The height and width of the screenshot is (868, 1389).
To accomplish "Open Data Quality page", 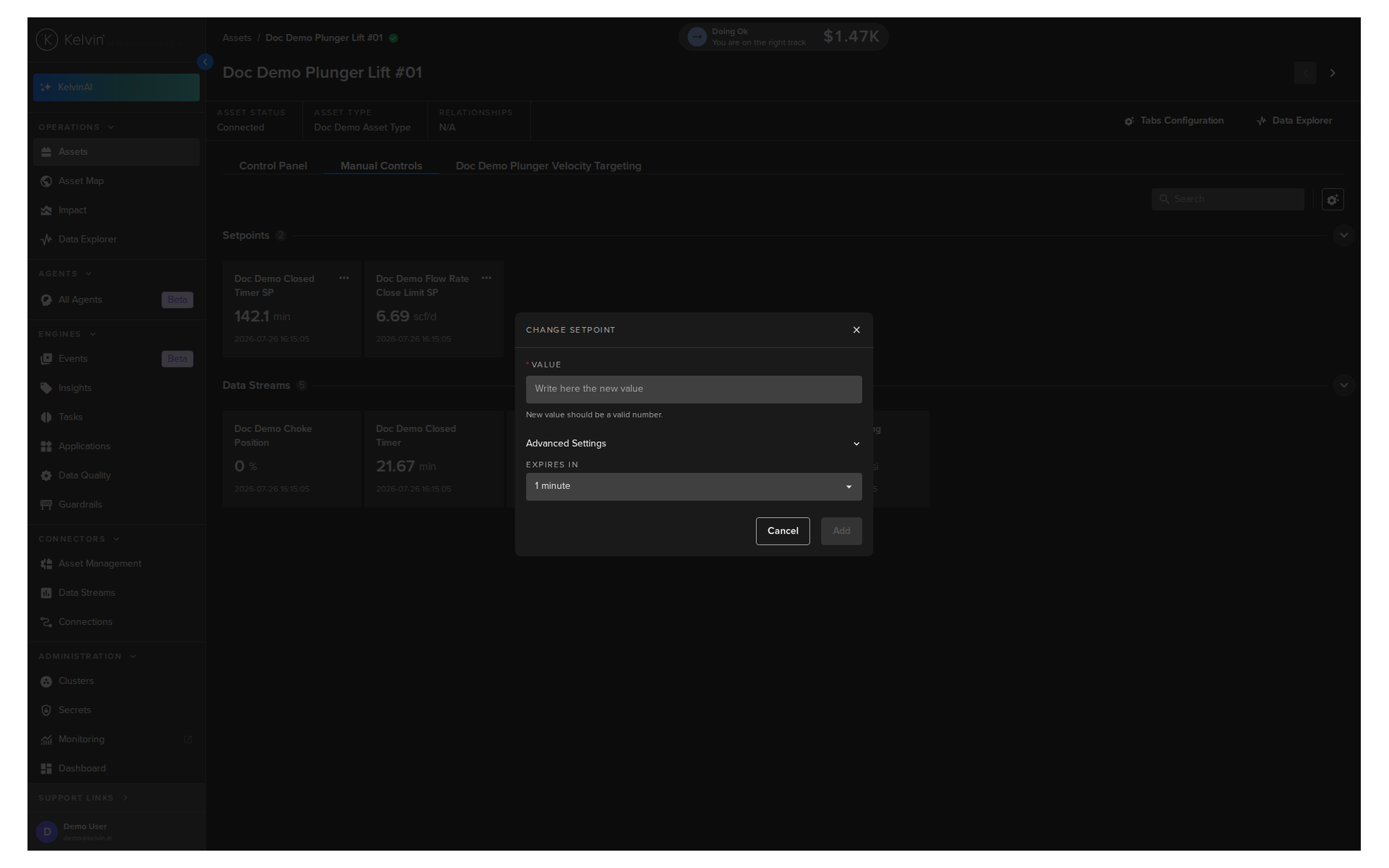I will click(x=116, y=476).
